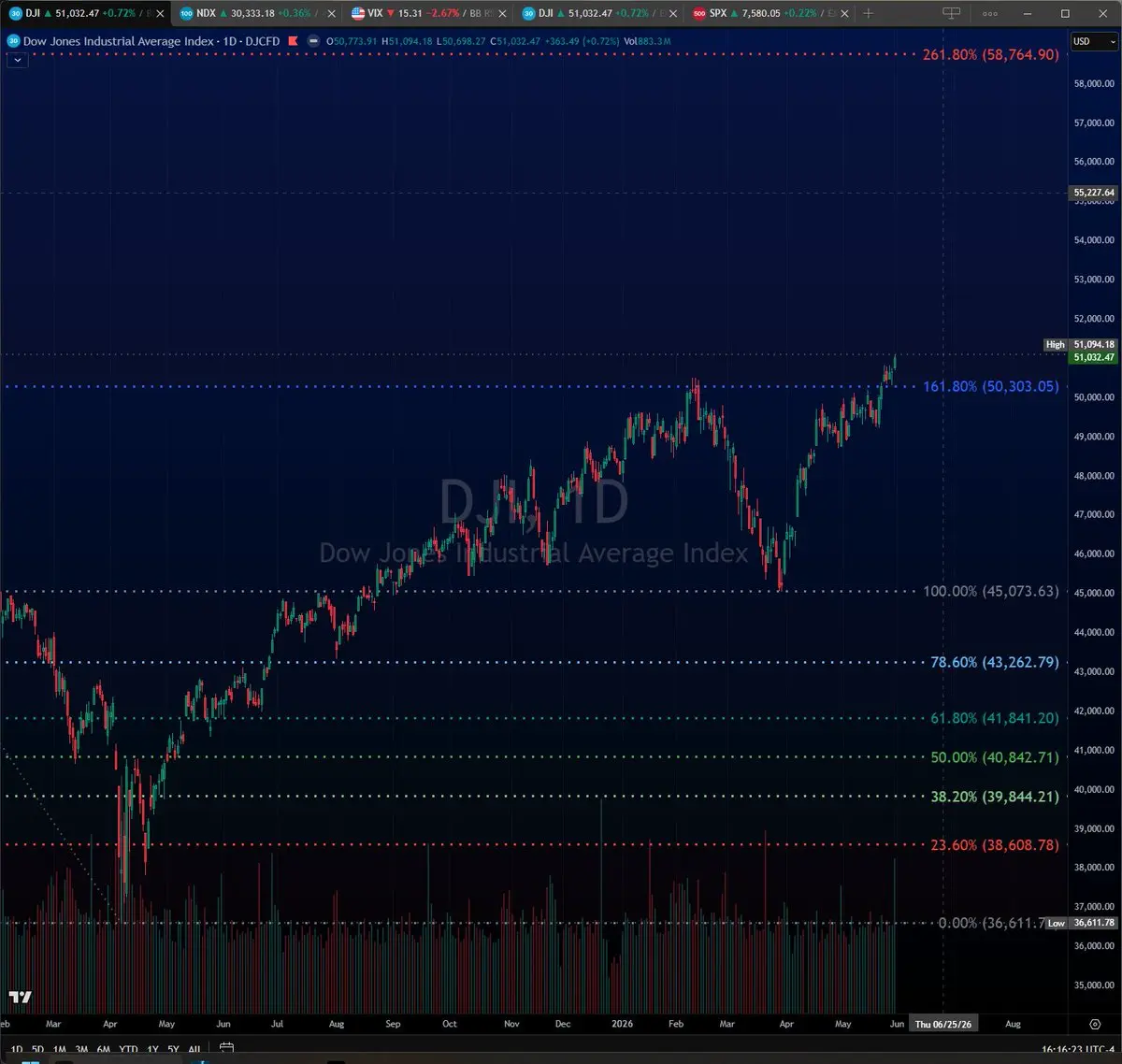This screenshot has height=1064, width=1122.
Task: Select the 1Y time range
Action: coord(152,1050)
